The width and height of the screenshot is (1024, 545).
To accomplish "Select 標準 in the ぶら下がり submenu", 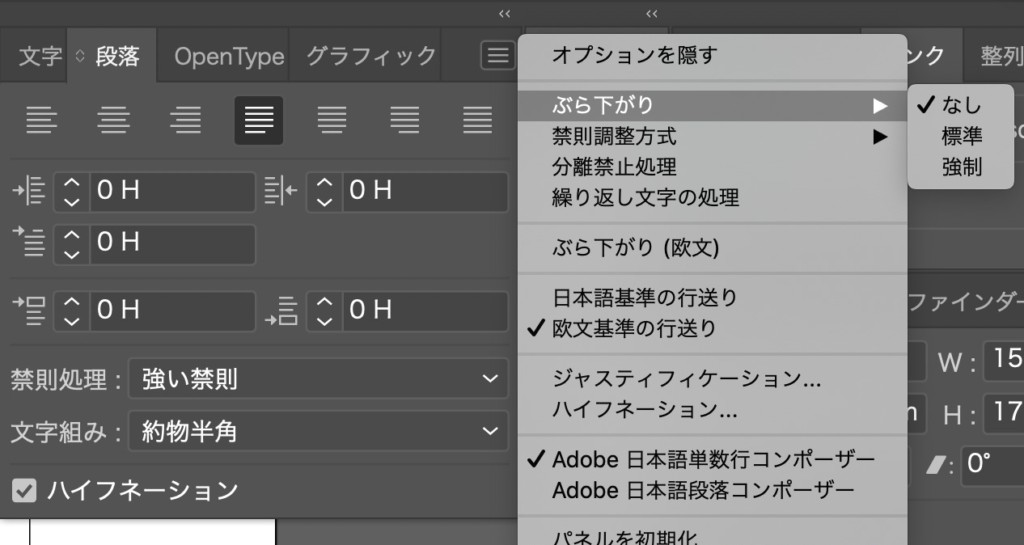I will click(x=961, y=136).
